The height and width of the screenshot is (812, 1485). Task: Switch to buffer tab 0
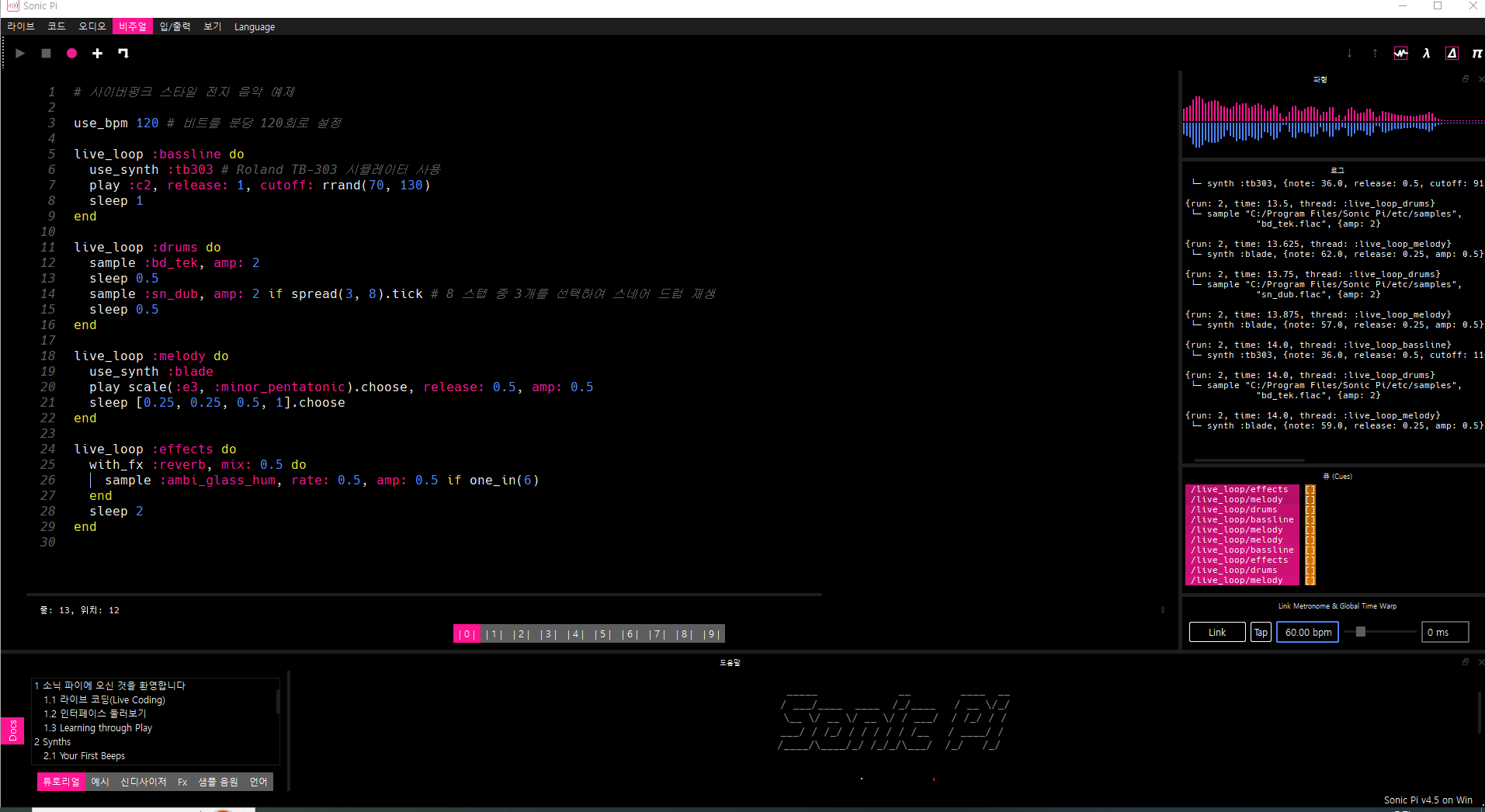[x=467, y=634]
